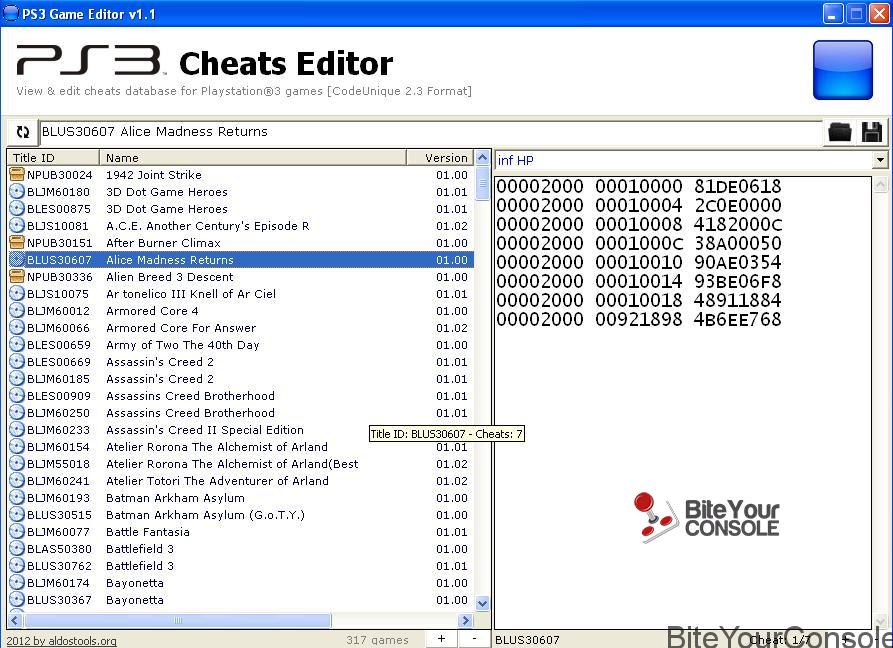Click the disc icon for BLJM60250 row

(17, 413)
